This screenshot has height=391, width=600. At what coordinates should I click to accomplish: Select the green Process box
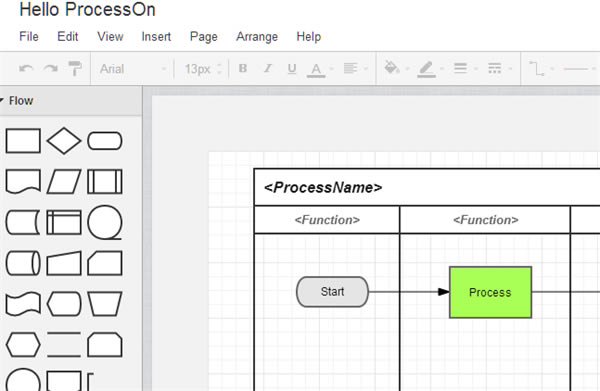click(490, 292)
